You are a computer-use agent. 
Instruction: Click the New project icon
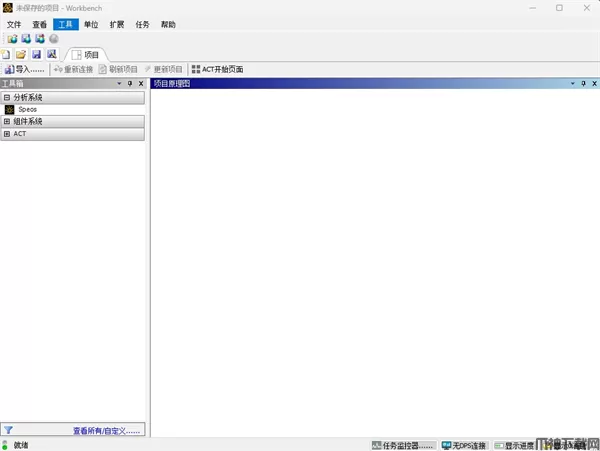point(6,54)
